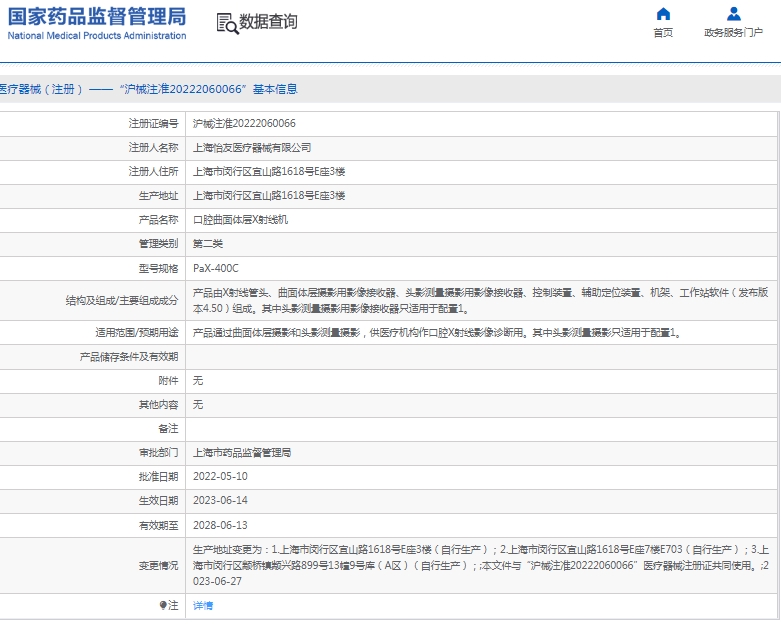The width and height of the screenshot is (781, 625).
Task: Click the 生产地址 label
Action: coord(158,195)
